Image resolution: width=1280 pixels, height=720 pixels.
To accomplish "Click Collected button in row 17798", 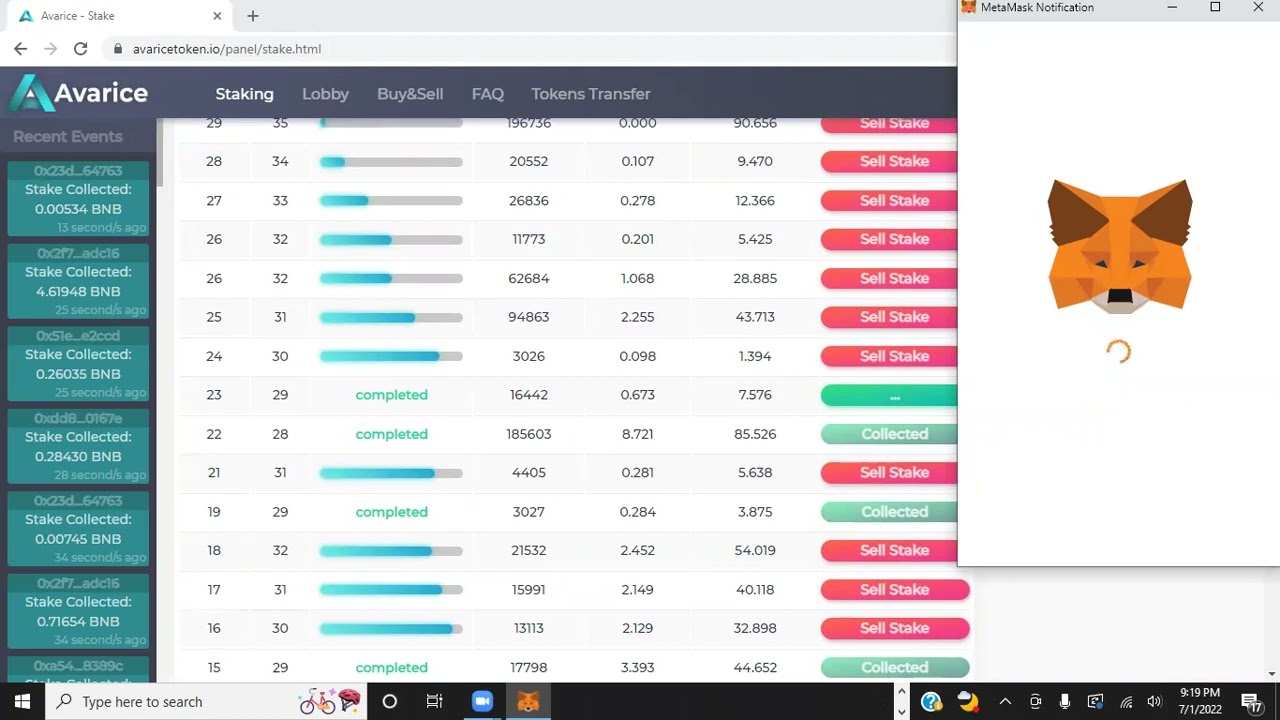I will [895, 667].
